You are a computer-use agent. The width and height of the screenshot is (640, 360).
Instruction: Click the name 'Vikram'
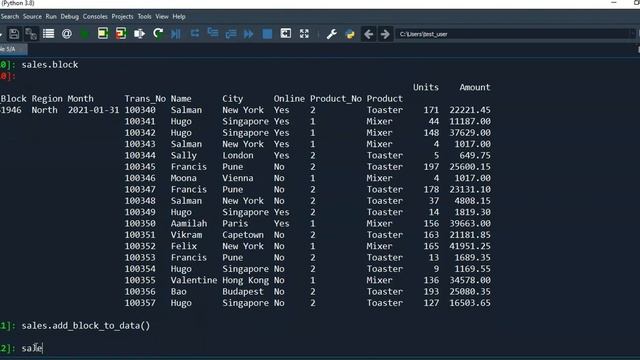click(x=186, y=235)
